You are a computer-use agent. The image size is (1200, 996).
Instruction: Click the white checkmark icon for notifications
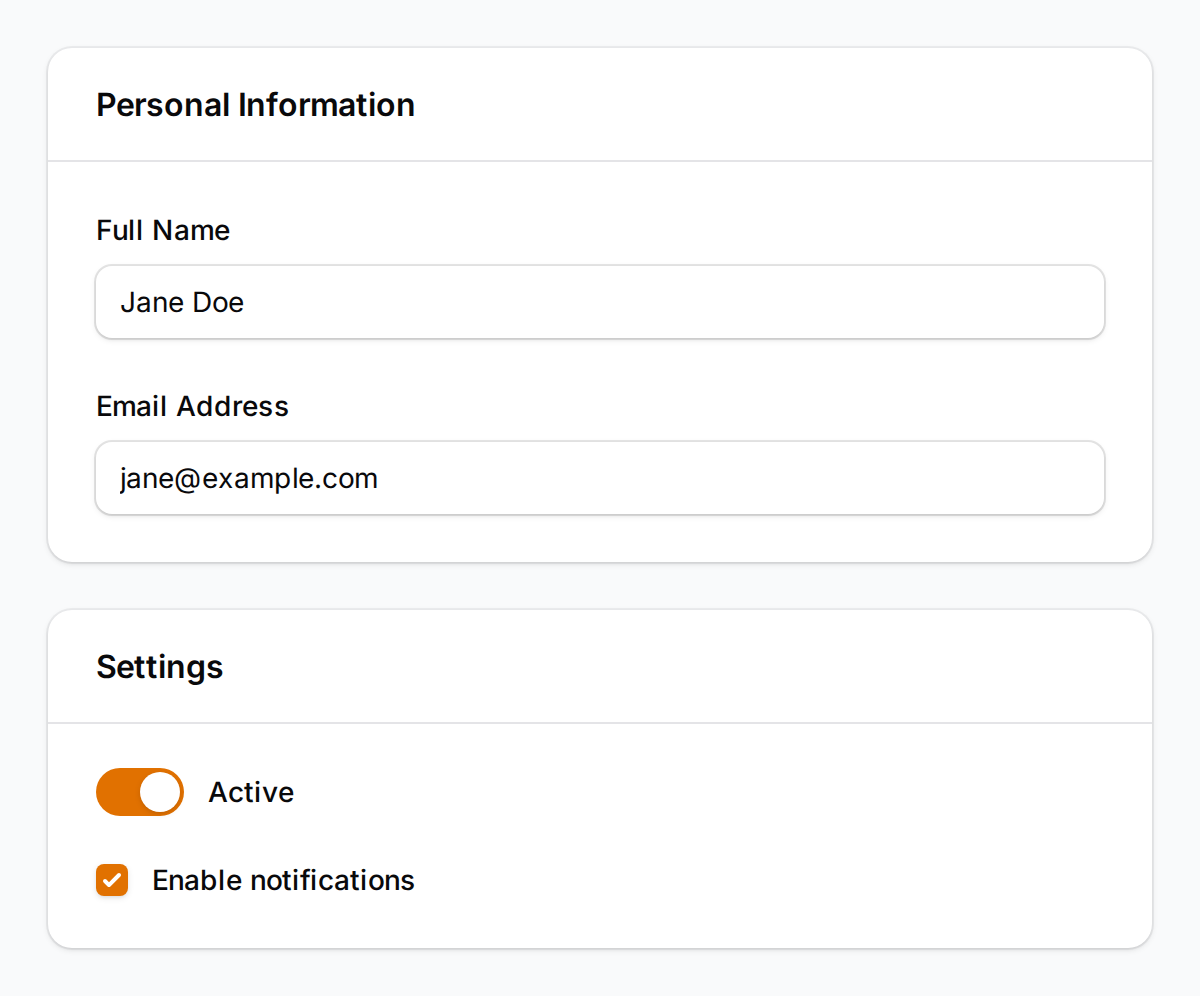click(112, 880)
